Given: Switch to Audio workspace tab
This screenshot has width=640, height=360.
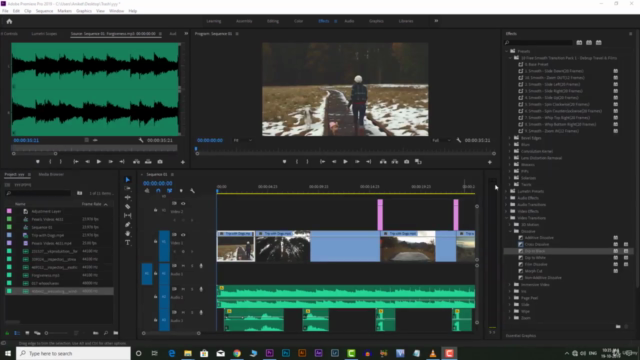Looking at the screenshot, I should coord(349,21).
